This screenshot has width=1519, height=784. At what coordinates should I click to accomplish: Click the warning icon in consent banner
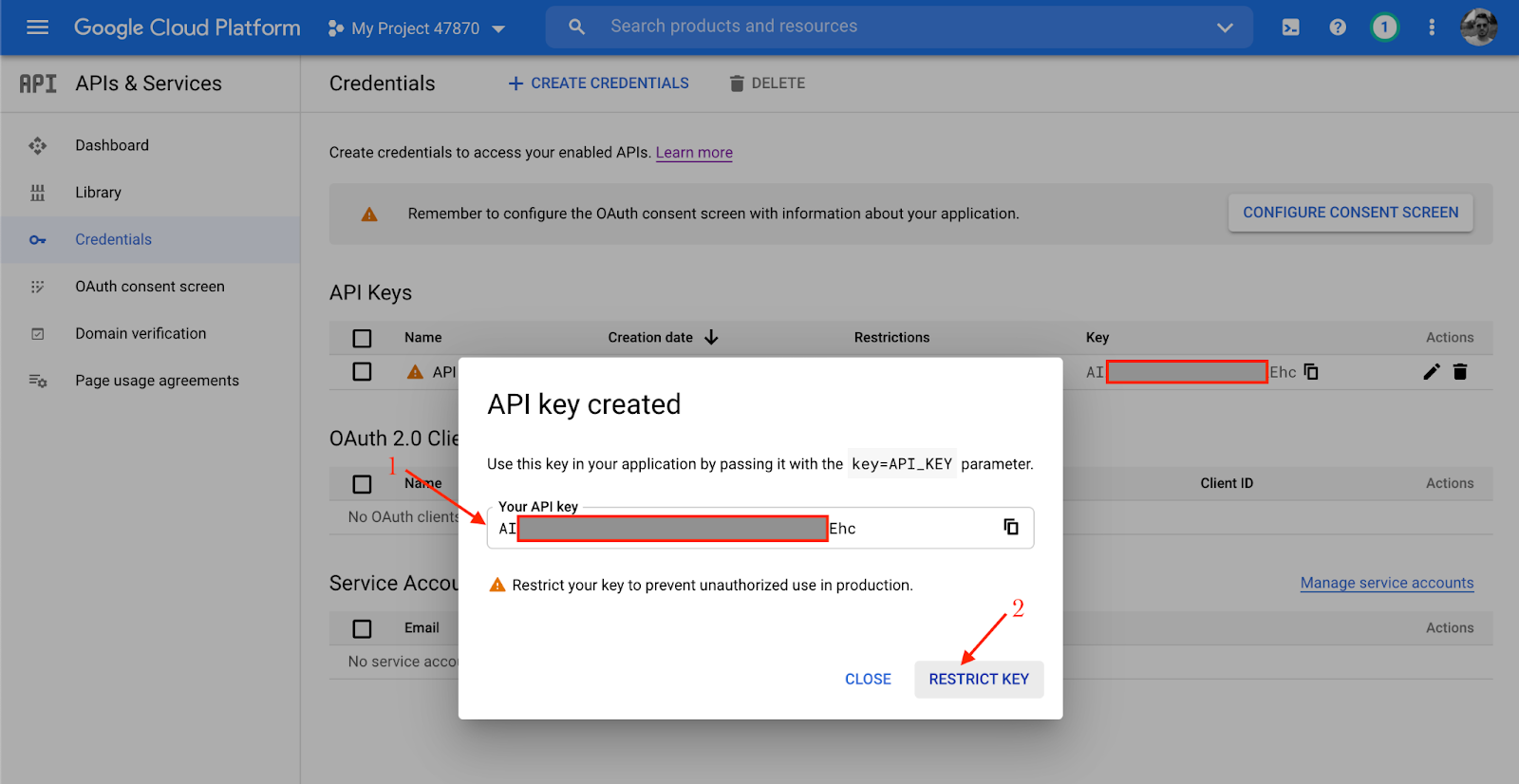click(x=369, y=215)
